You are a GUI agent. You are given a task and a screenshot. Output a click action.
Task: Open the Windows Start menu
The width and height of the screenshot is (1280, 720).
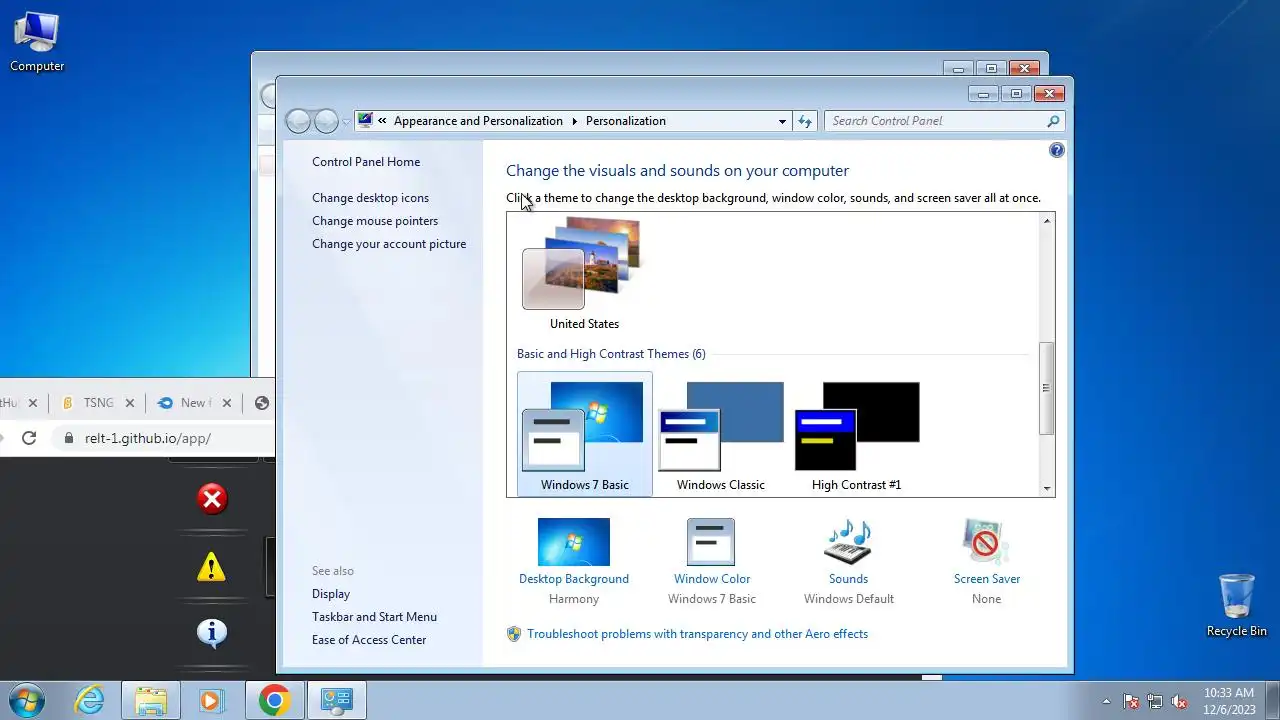[x=27, y=700]
